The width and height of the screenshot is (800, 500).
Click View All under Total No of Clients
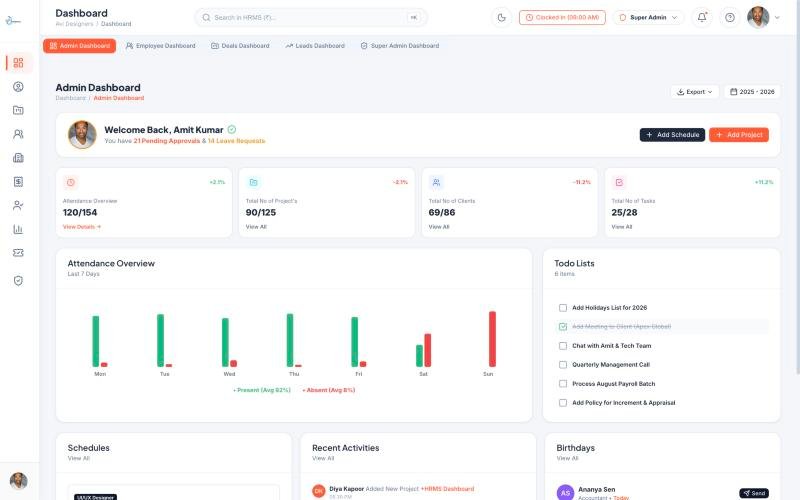pos(439,227)
